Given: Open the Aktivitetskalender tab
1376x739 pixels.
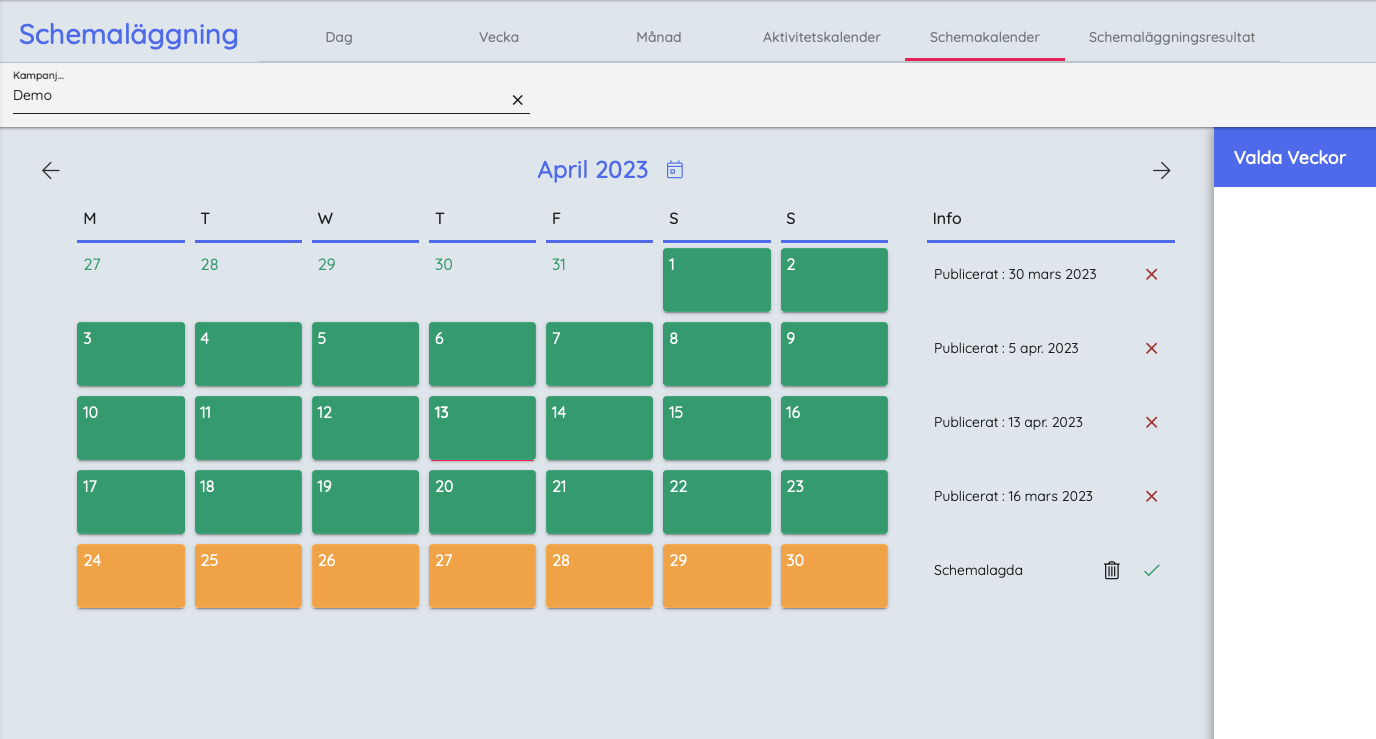Looking at the screenshot, I should 821,38.
